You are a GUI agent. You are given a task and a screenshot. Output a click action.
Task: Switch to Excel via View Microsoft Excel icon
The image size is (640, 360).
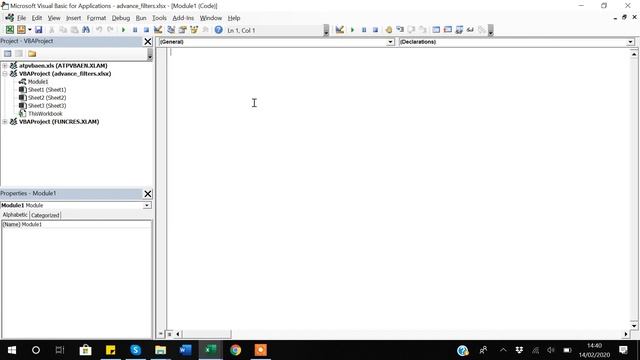click(9, 30)
